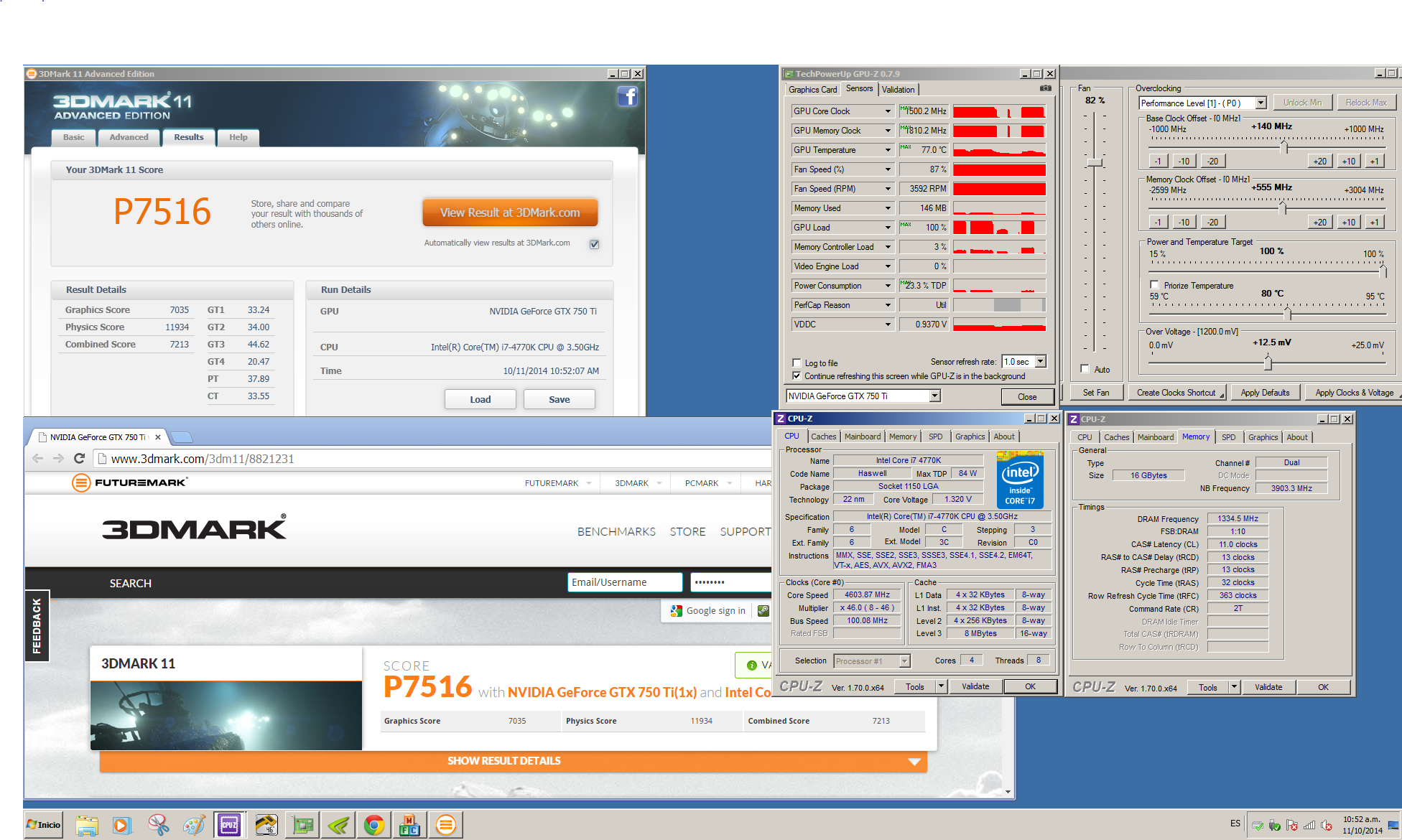Open GPU Core Clock sensor dropdown

tap(888, 111)
